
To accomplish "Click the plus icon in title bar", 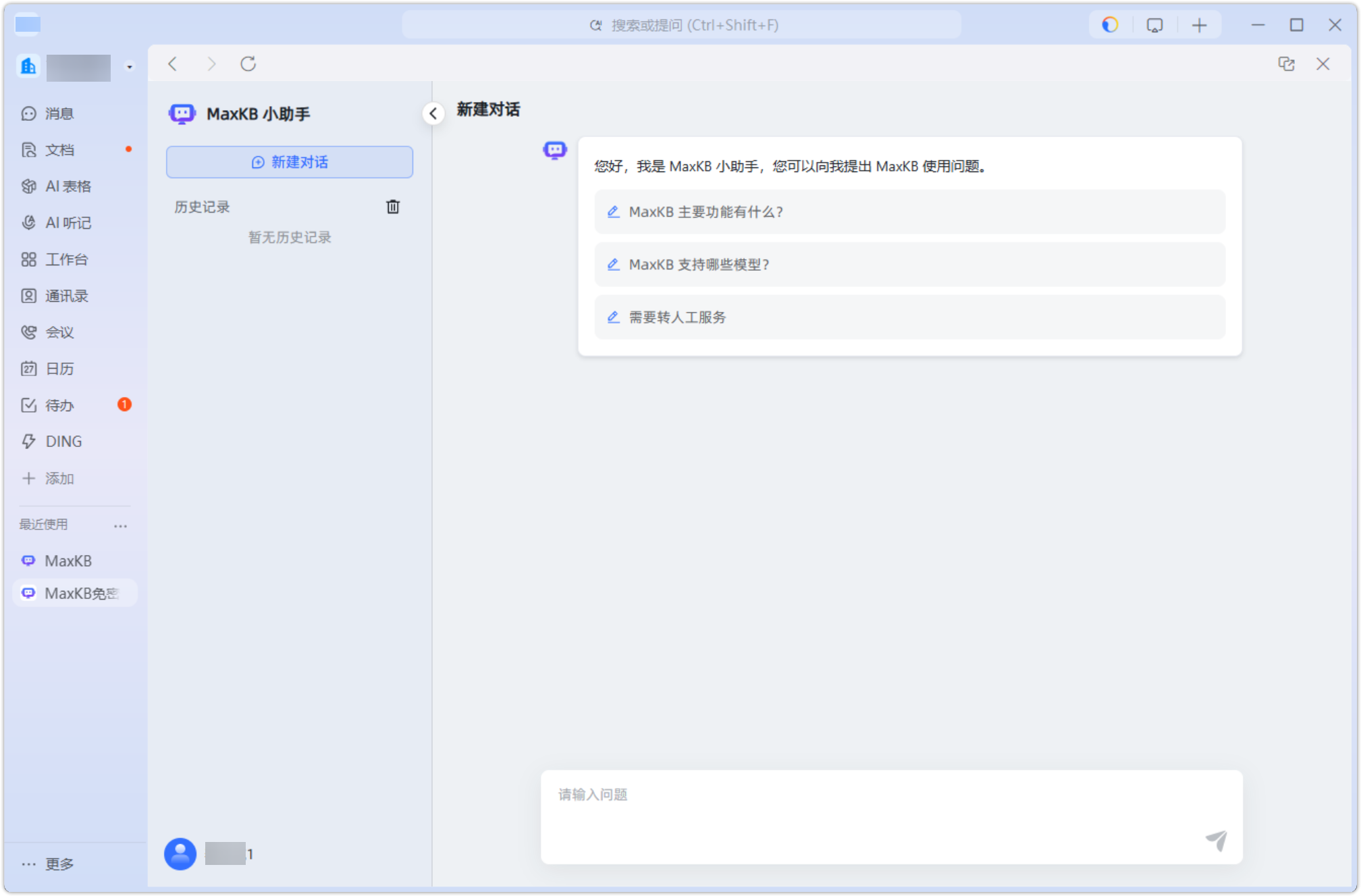I will 1199,25.
